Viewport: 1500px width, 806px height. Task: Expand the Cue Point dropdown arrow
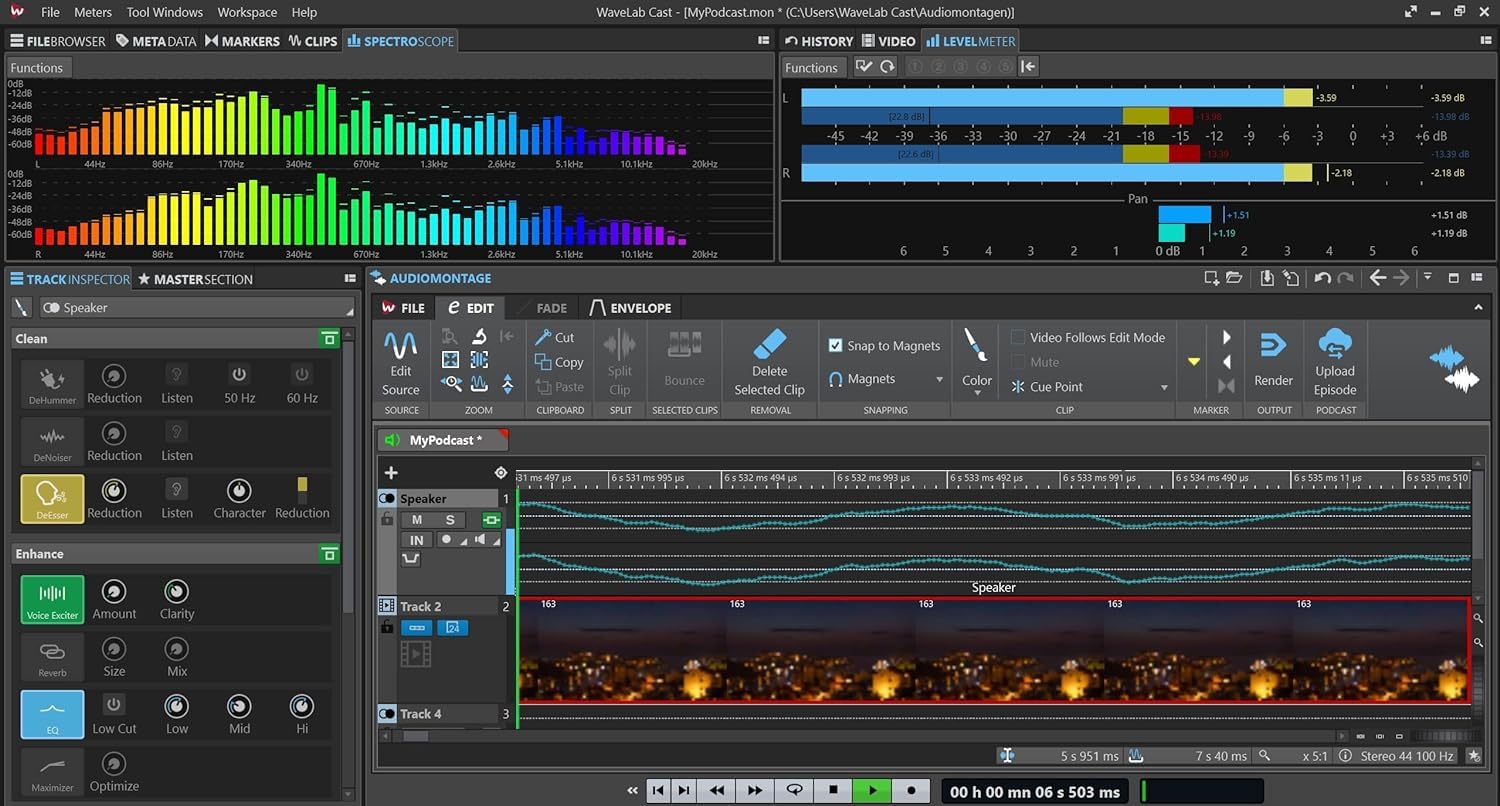(x=1164, y=388)
